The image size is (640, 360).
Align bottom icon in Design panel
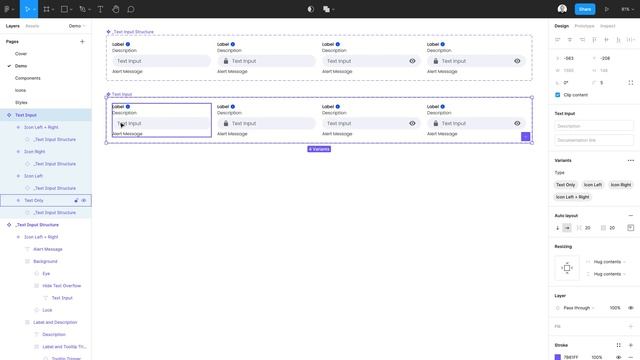[x=618, y=40]
